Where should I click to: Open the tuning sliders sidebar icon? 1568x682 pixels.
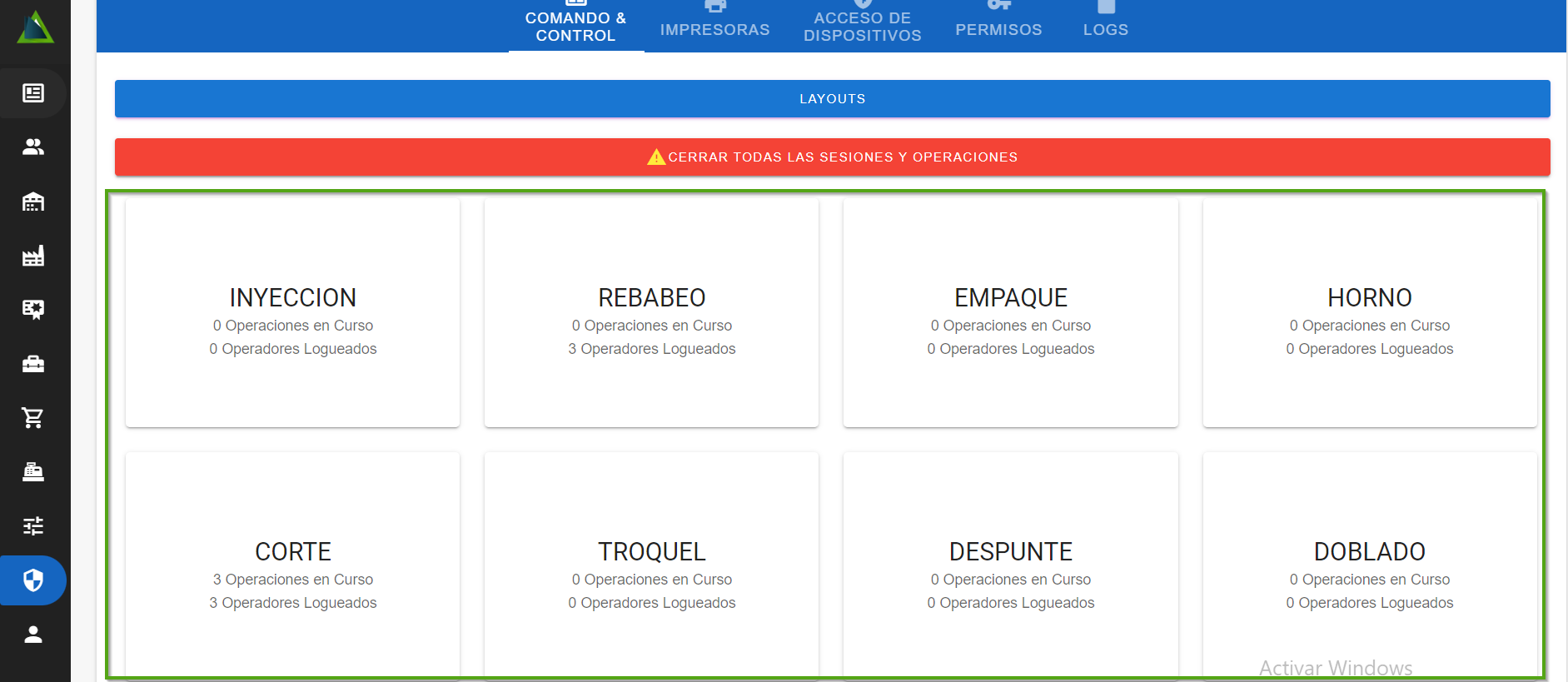click(x=33, y=526)
